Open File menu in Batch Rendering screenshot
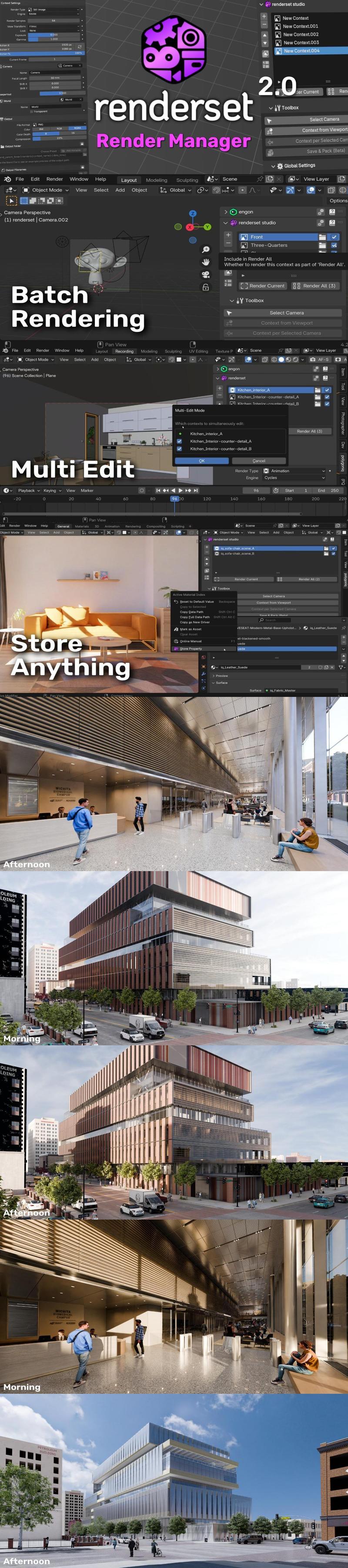Image resolution: width=348 pixels, height=1568 pixels. (x=20, y=179)
